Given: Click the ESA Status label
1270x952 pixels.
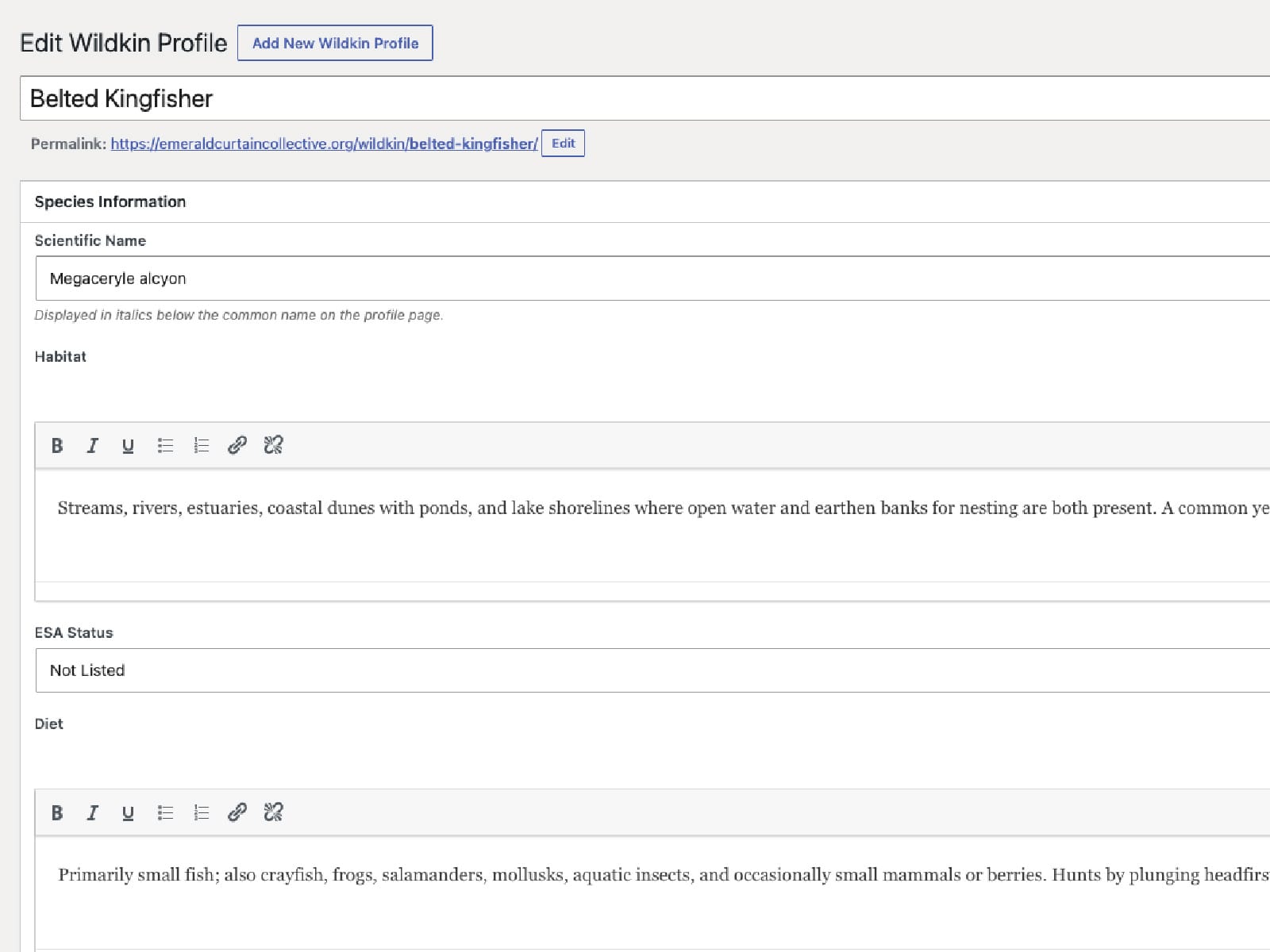Looking at the screenshot, I should [74, 632].
